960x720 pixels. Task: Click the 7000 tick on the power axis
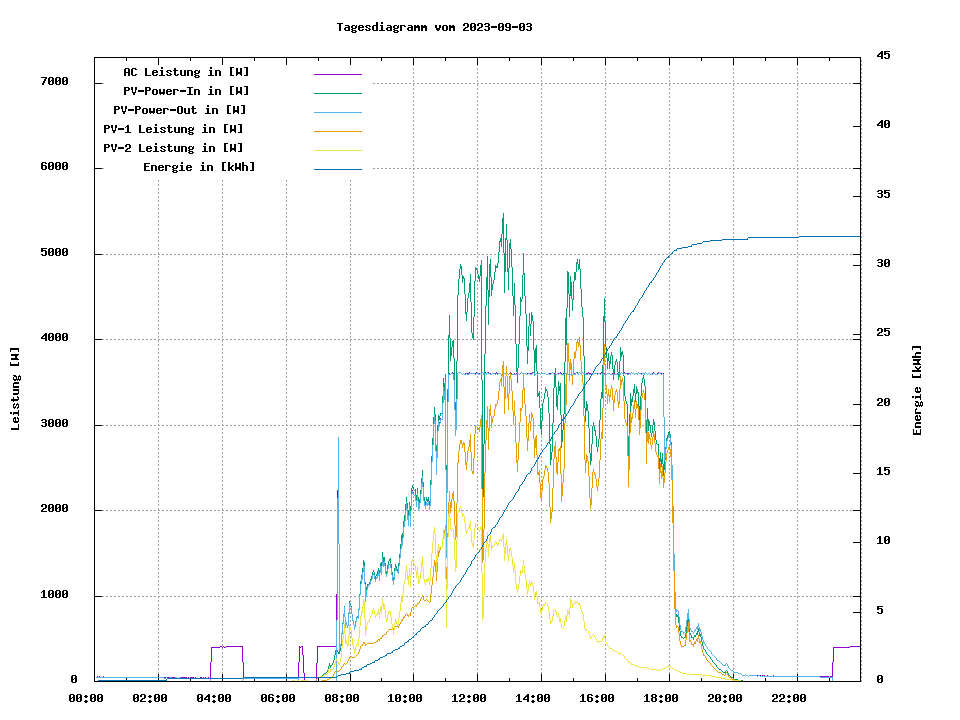tap(53, 82)
